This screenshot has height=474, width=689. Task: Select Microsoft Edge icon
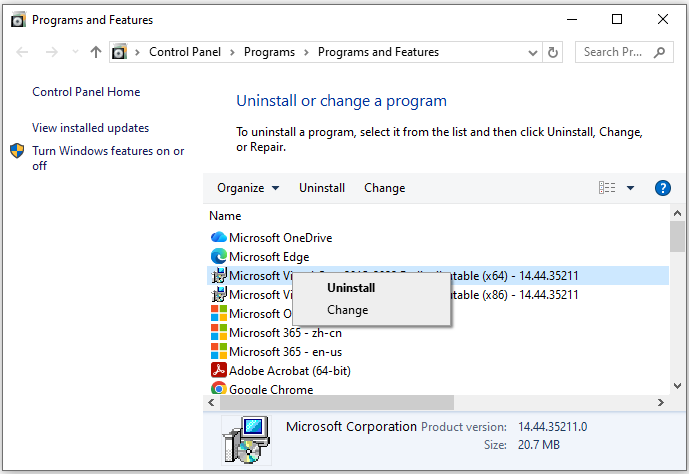[218, 256]
